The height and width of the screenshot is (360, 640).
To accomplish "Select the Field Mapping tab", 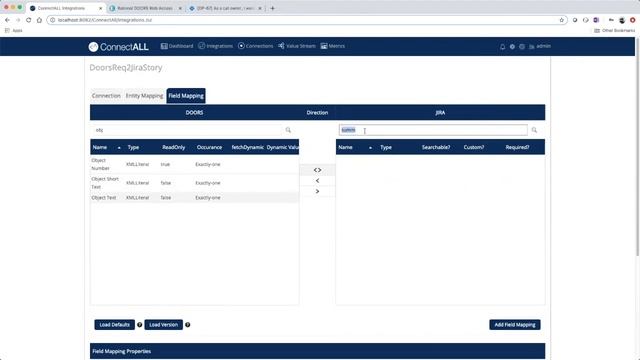I will (x=186, y=96).
